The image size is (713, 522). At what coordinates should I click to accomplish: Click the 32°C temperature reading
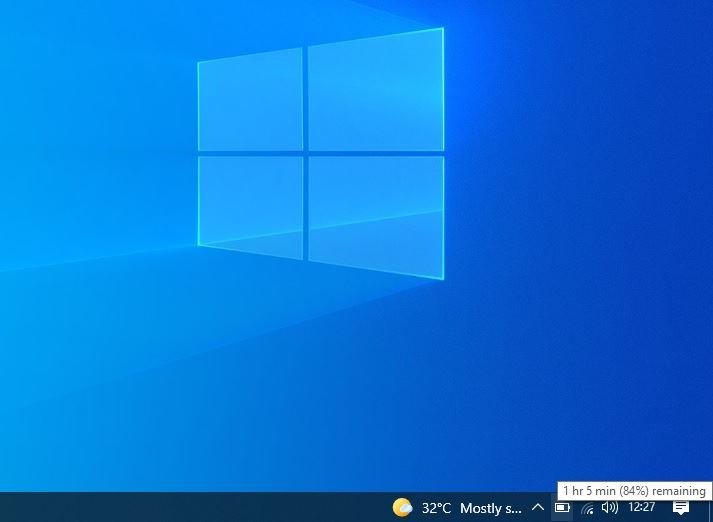tap(437, 508)
